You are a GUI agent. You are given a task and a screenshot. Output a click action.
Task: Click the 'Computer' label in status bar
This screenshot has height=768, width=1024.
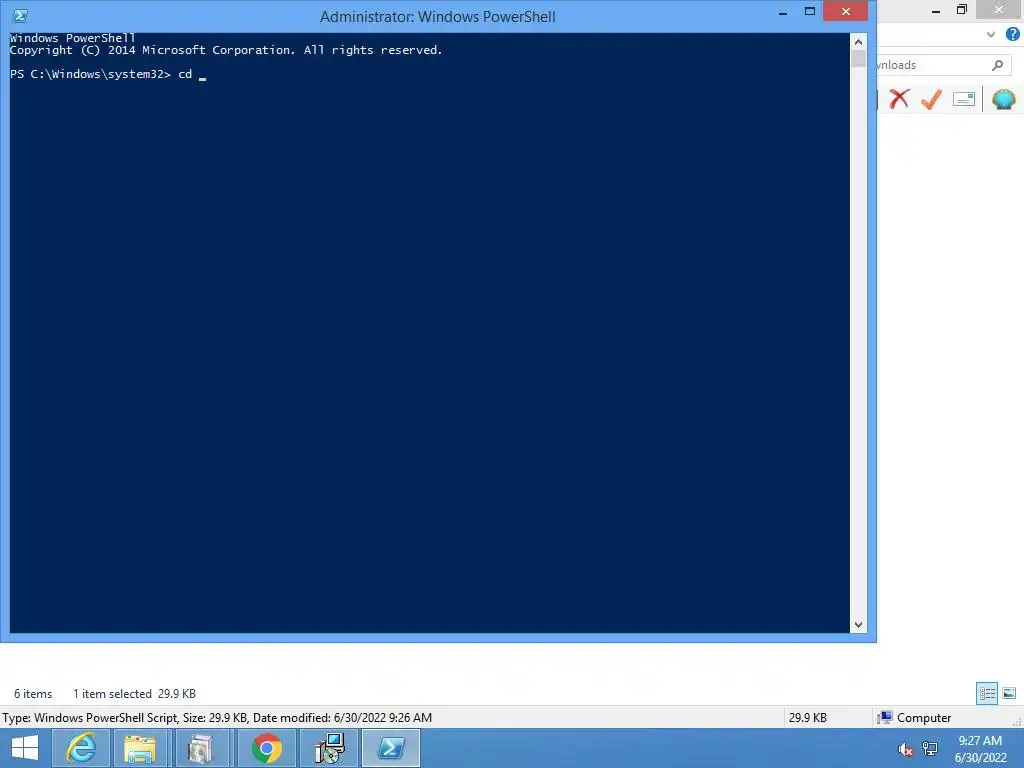tap(924, 718)
